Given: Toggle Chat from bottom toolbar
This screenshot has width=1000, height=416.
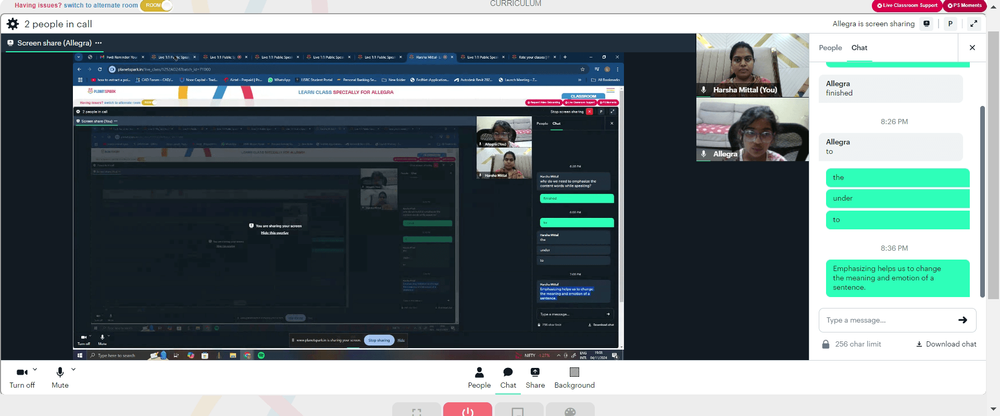Looking at the screenshot, I should 508,378.
